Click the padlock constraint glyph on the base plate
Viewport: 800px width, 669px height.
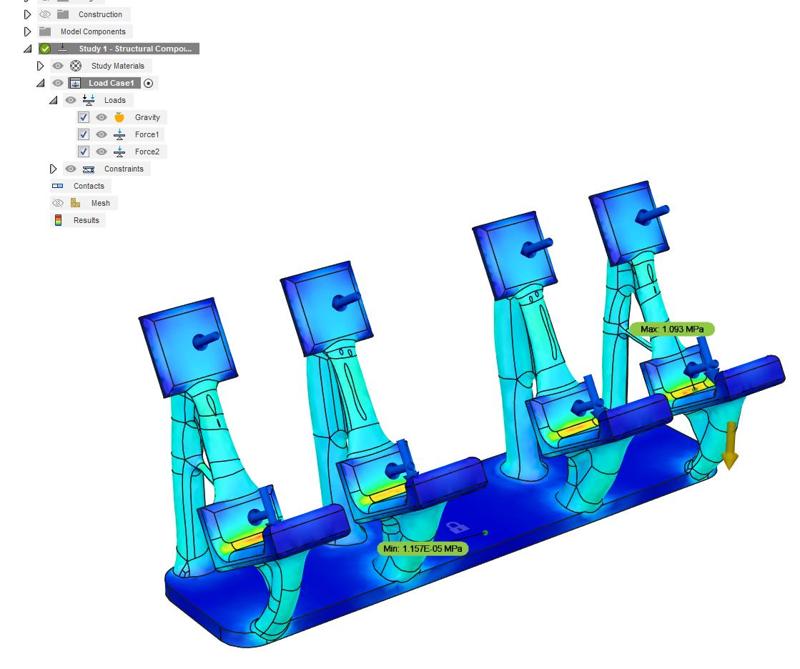[x=457, y=528]
